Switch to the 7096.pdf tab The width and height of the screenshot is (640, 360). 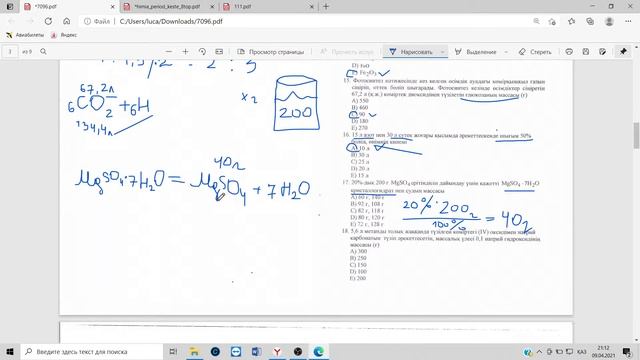tap(68, 7)
